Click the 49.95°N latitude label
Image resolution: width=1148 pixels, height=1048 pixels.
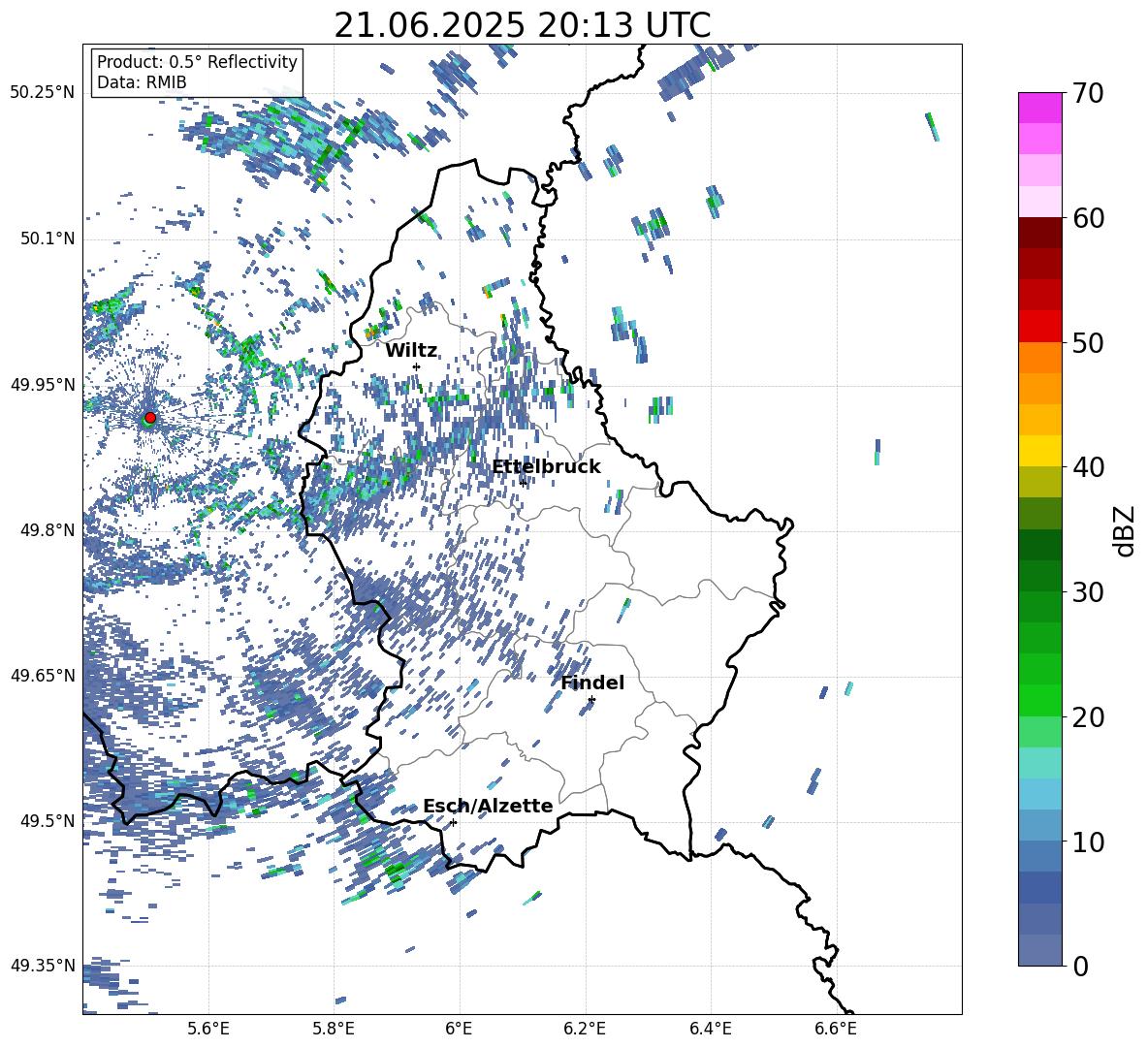click(43, 385)
